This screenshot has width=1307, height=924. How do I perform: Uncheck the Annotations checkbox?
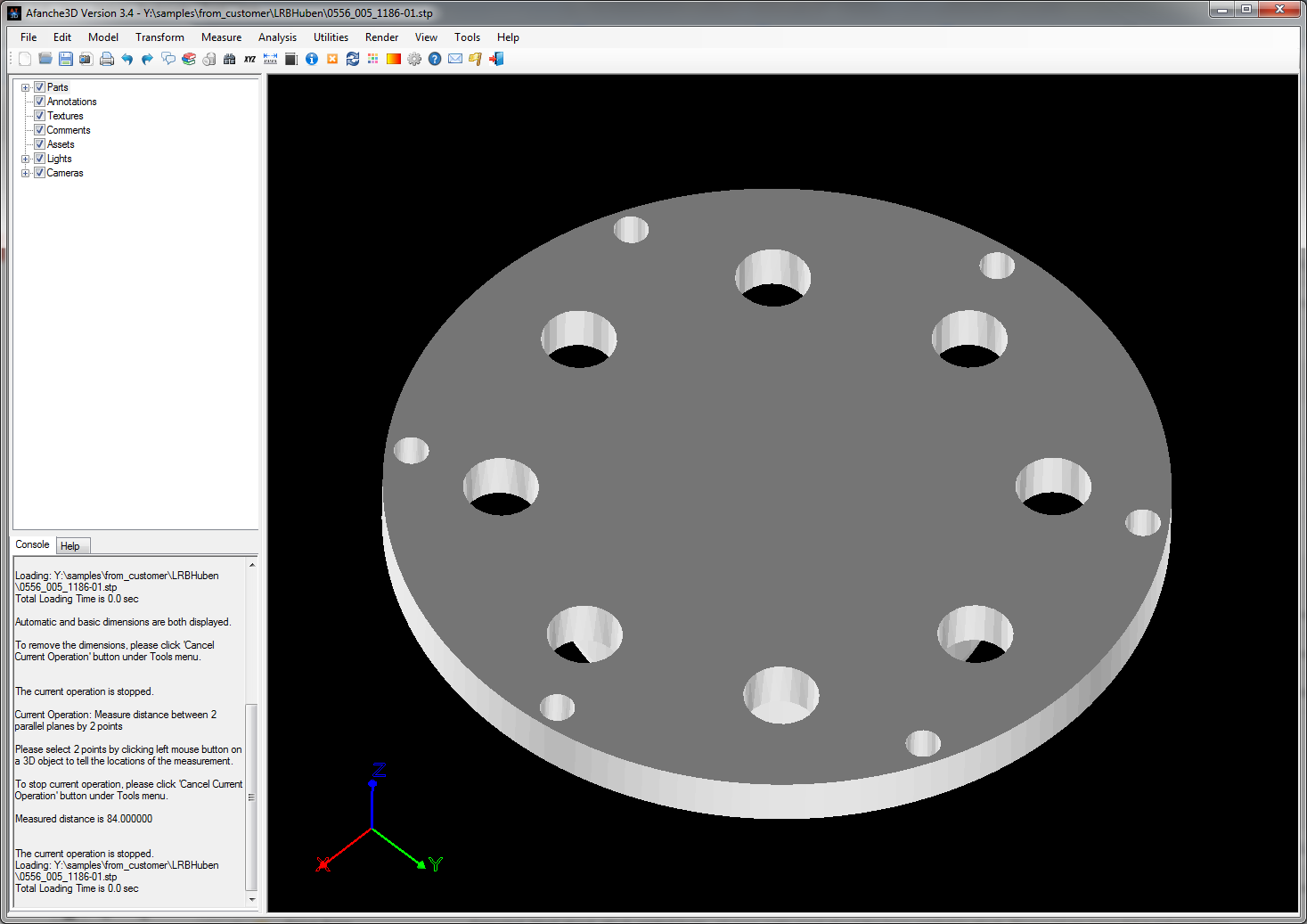click(x=39, y=102)
